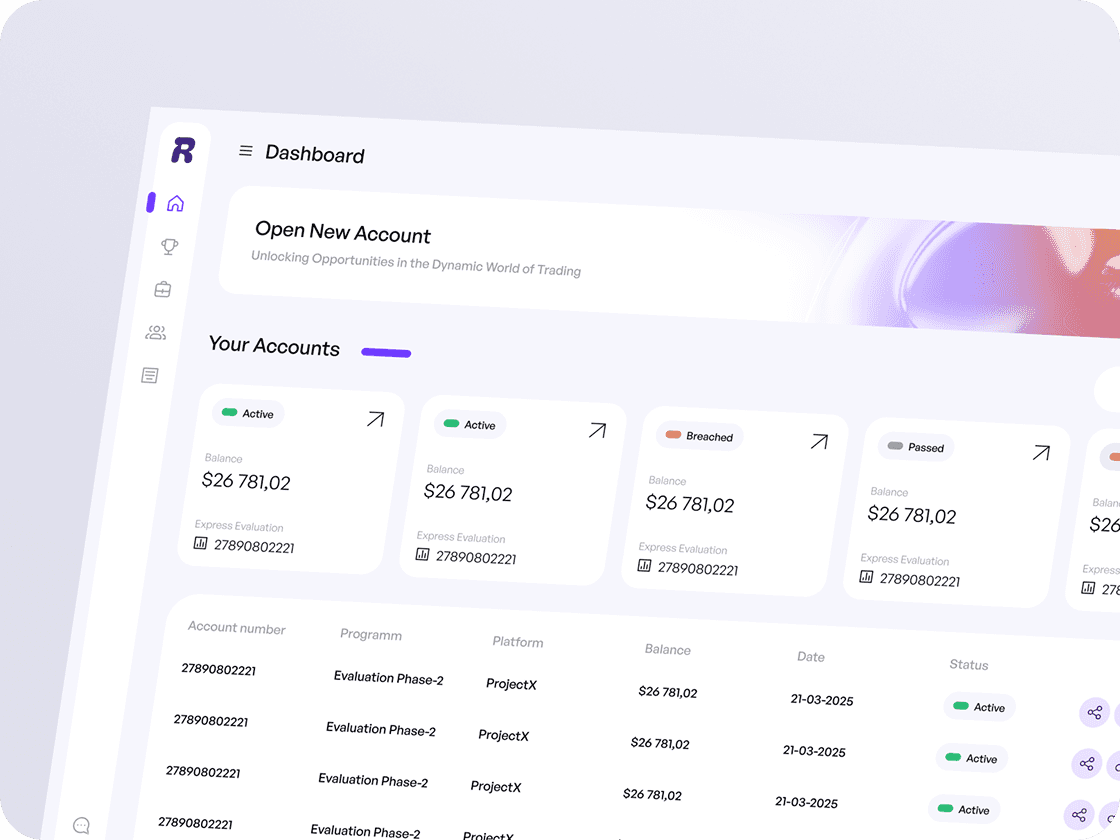Select date 21-03-2025 in first table row
The height and width of the screenshot is (840, 1120).
[x=822, y=700]
